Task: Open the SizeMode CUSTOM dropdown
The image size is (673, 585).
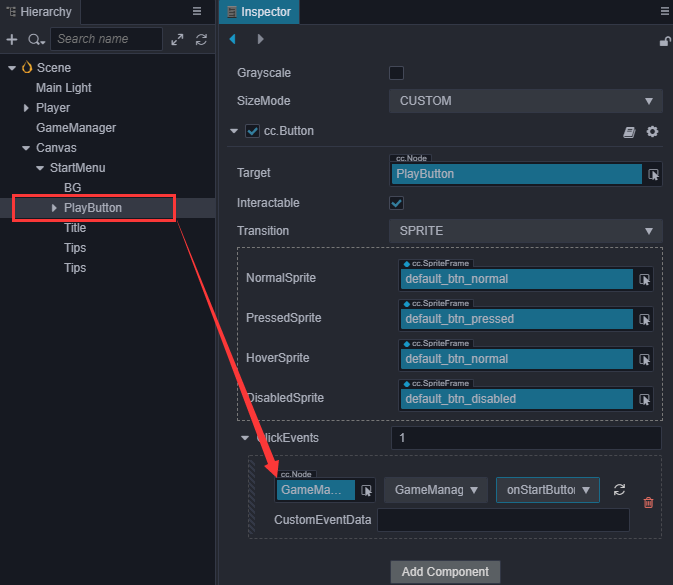Action: pyautogui.click(x=525, y=101)
